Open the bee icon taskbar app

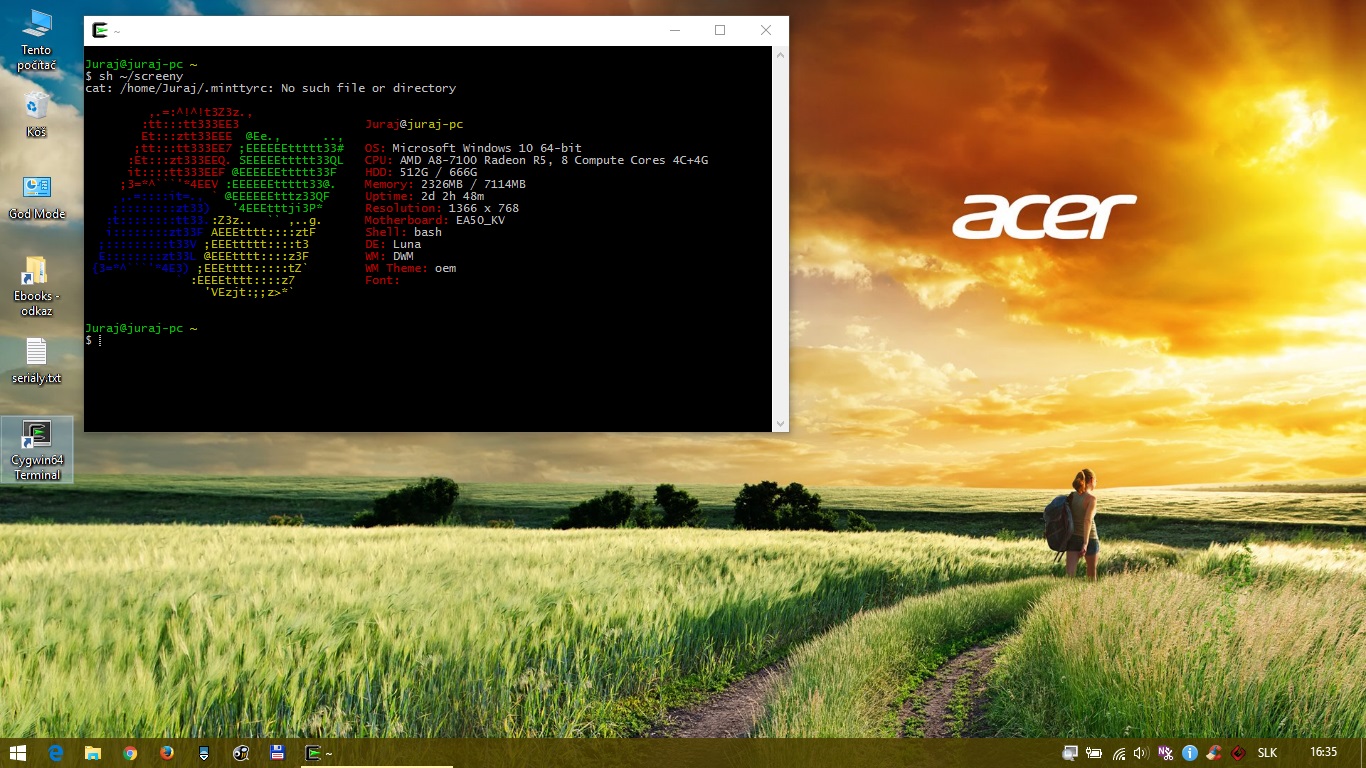point(241,753)
